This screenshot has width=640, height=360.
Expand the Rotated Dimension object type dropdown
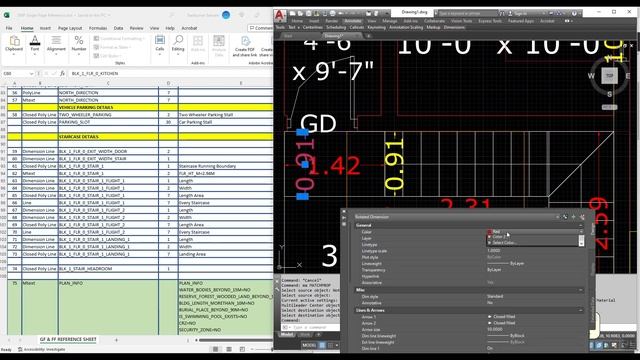click(x=558, y=217)
